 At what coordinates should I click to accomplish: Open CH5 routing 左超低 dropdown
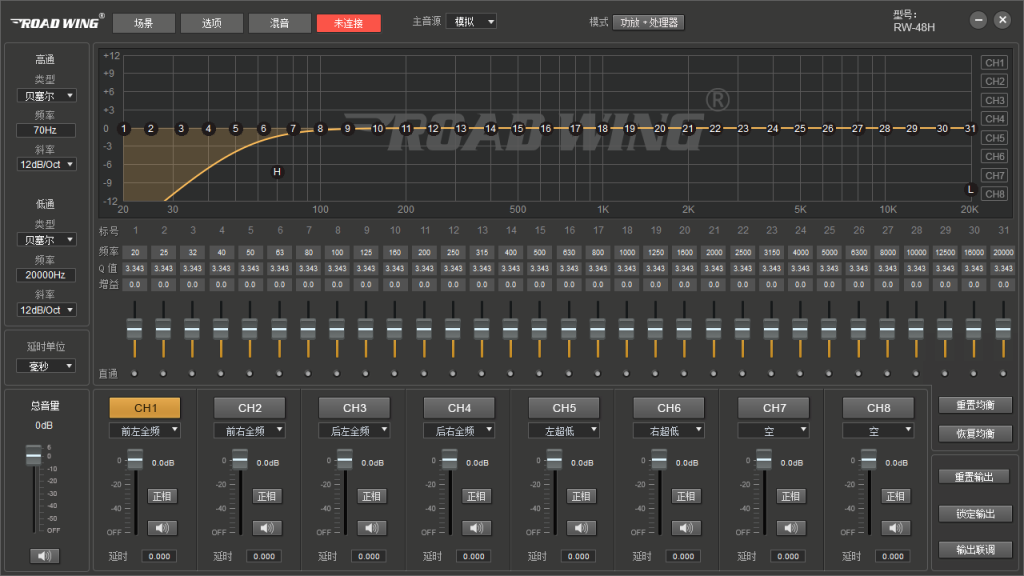pyautogui.click(x=564, y=430)
